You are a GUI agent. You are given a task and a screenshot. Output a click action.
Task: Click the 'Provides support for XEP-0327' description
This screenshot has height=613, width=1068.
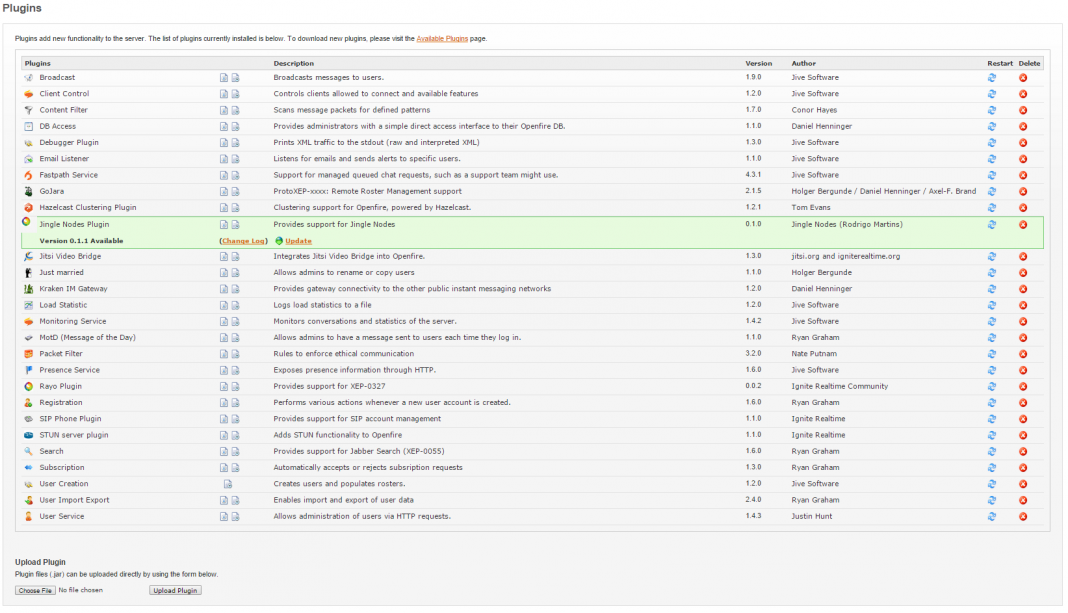[x=330, y=386]
